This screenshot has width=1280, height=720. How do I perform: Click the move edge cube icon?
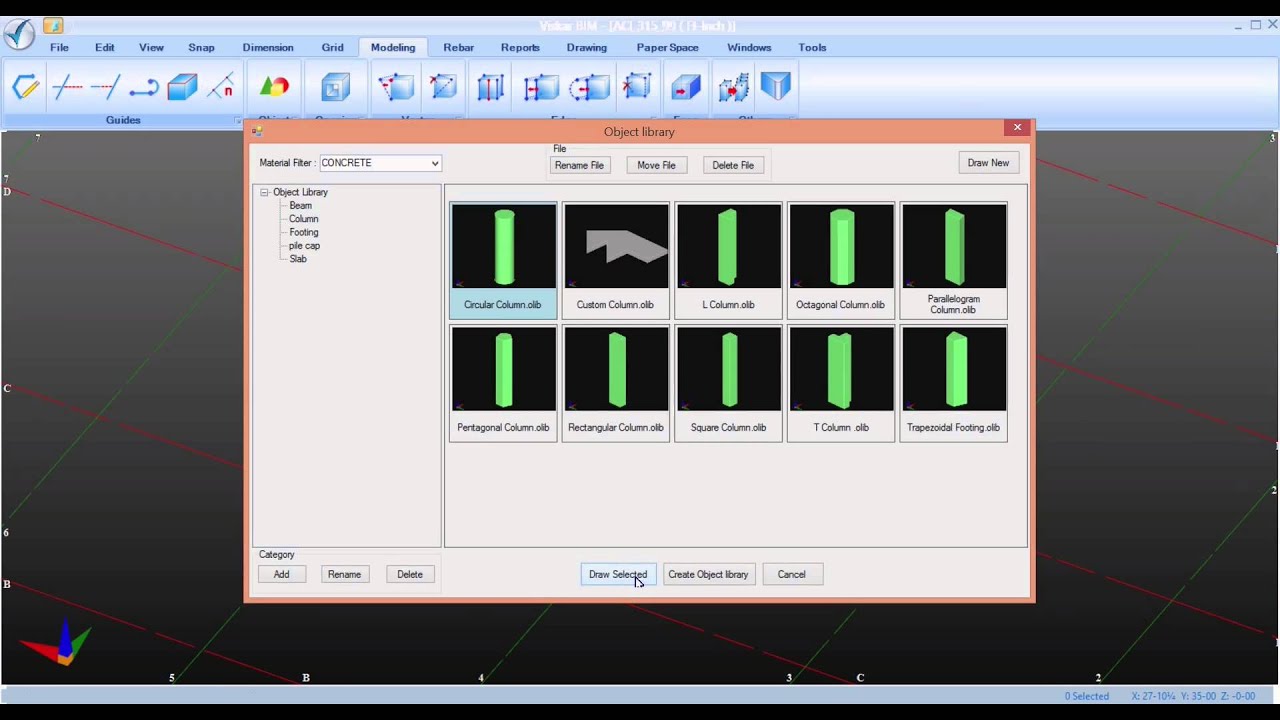[x=540, y=87]
